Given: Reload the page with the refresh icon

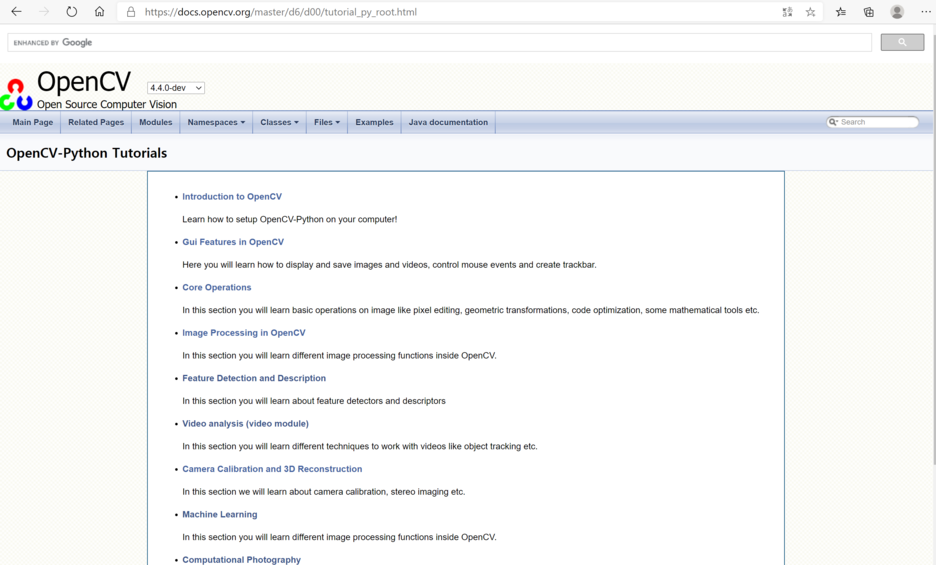Looking at the screenshot, I should click(72, 11).
